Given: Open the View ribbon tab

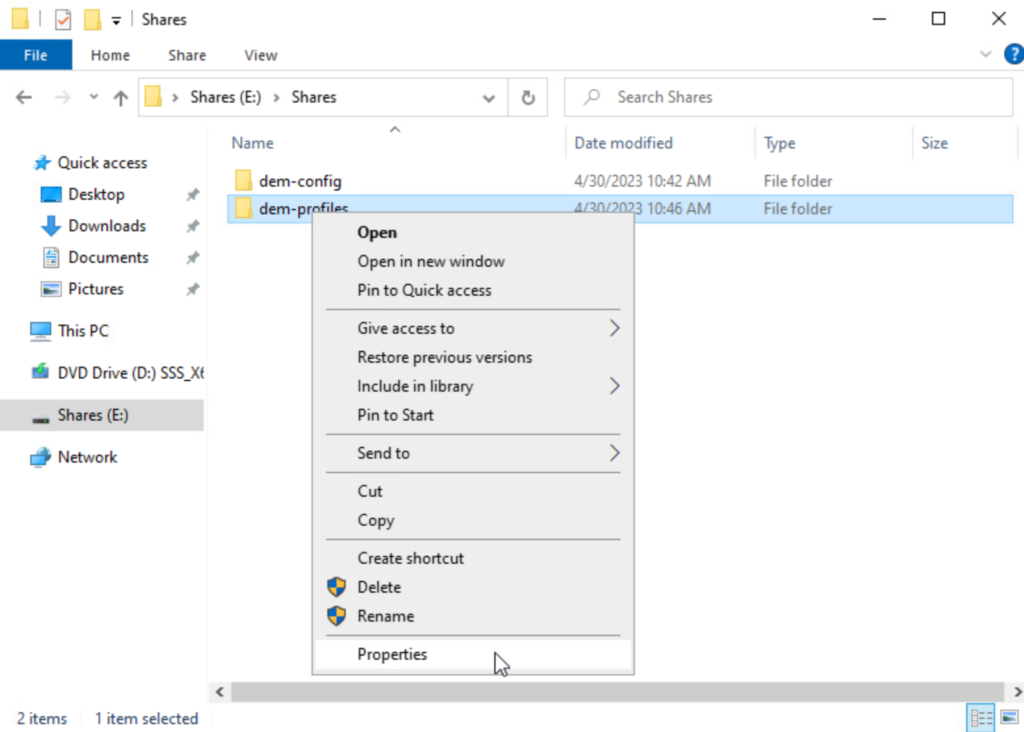Looking at the screenshot, I should point(260,55).
